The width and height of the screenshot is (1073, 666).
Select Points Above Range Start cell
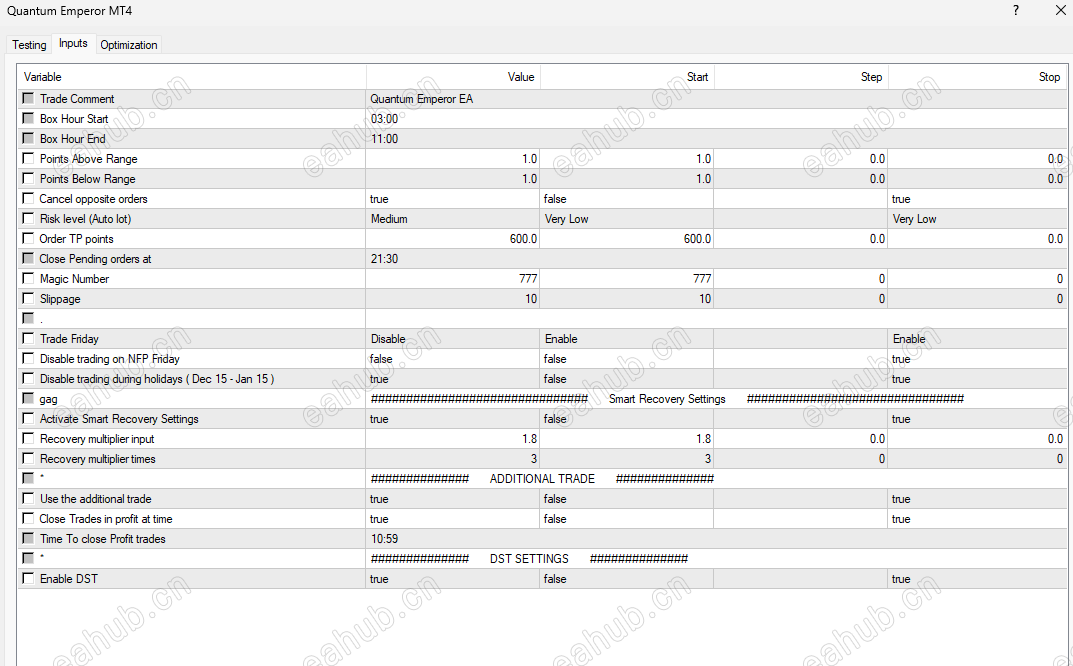(627, 159)
